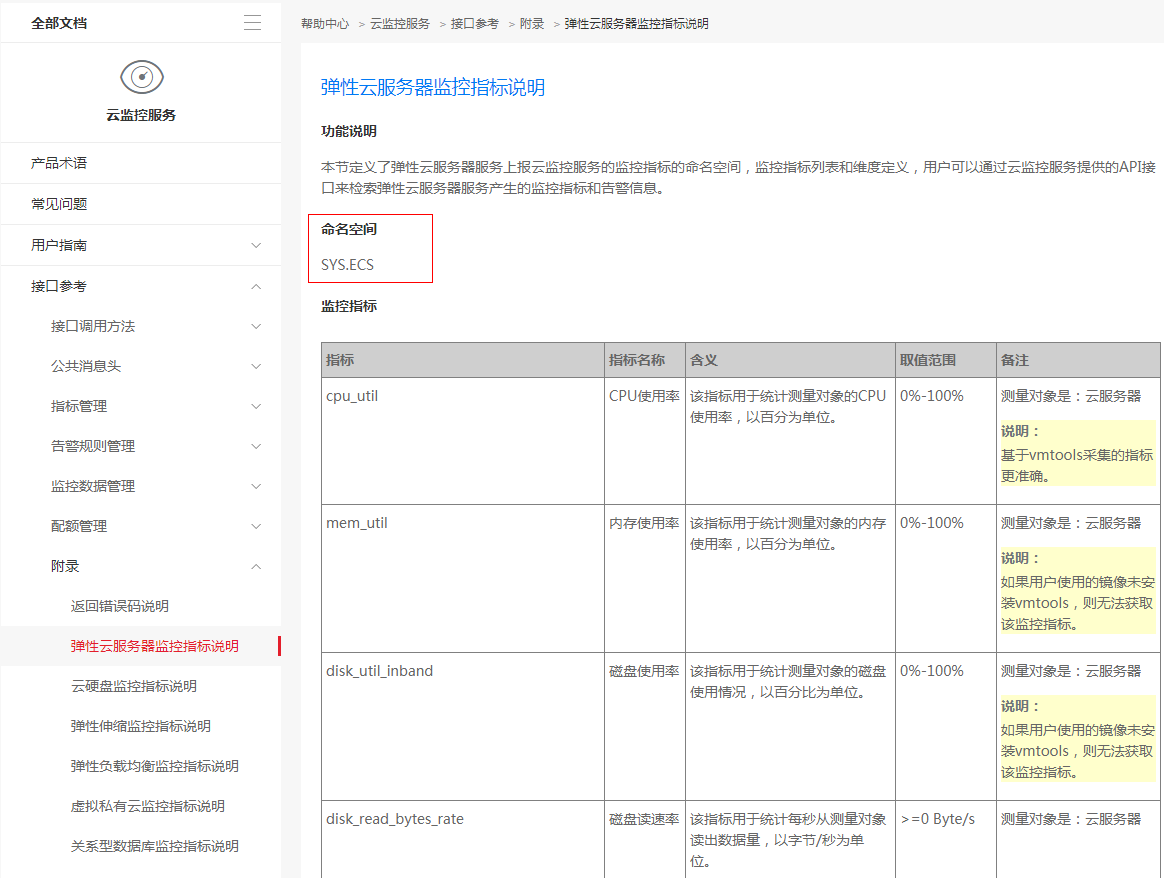
Task: Go to 云监控服务 breadcrumb
Action: pyautogui.click(x=399, y=24)
